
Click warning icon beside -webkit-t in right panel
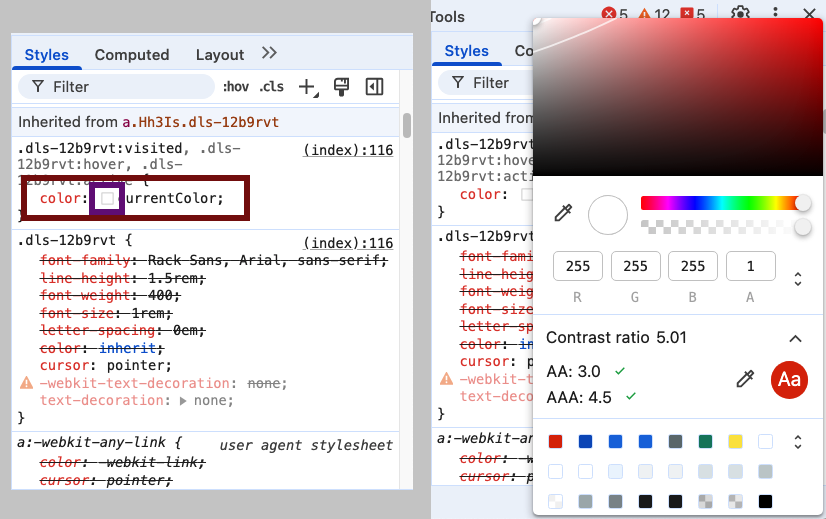(x=446, y=379)
